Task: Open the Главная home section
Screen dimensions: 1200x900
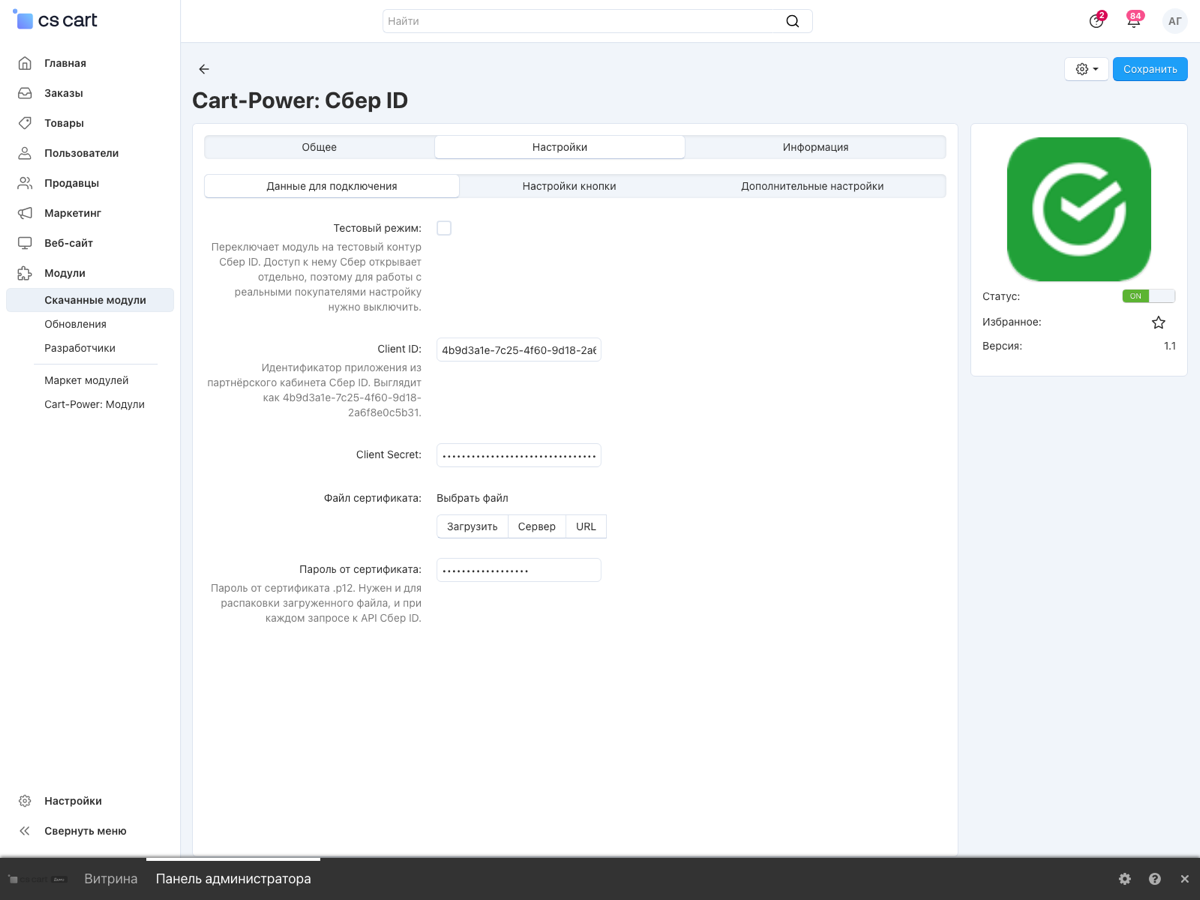Action: pos(65,63)
